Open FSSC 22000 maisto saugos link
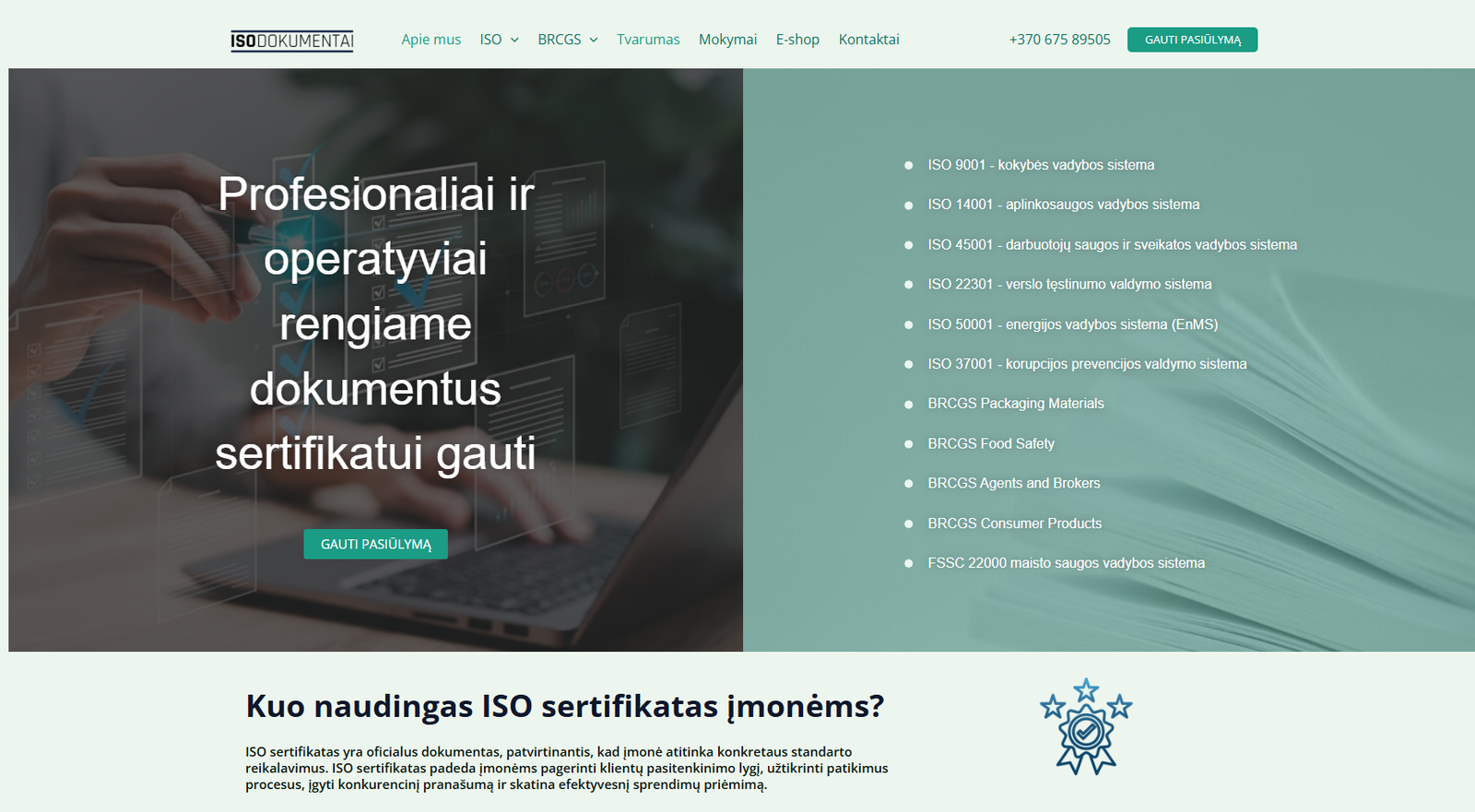1475x812 pixels. 1067,563
